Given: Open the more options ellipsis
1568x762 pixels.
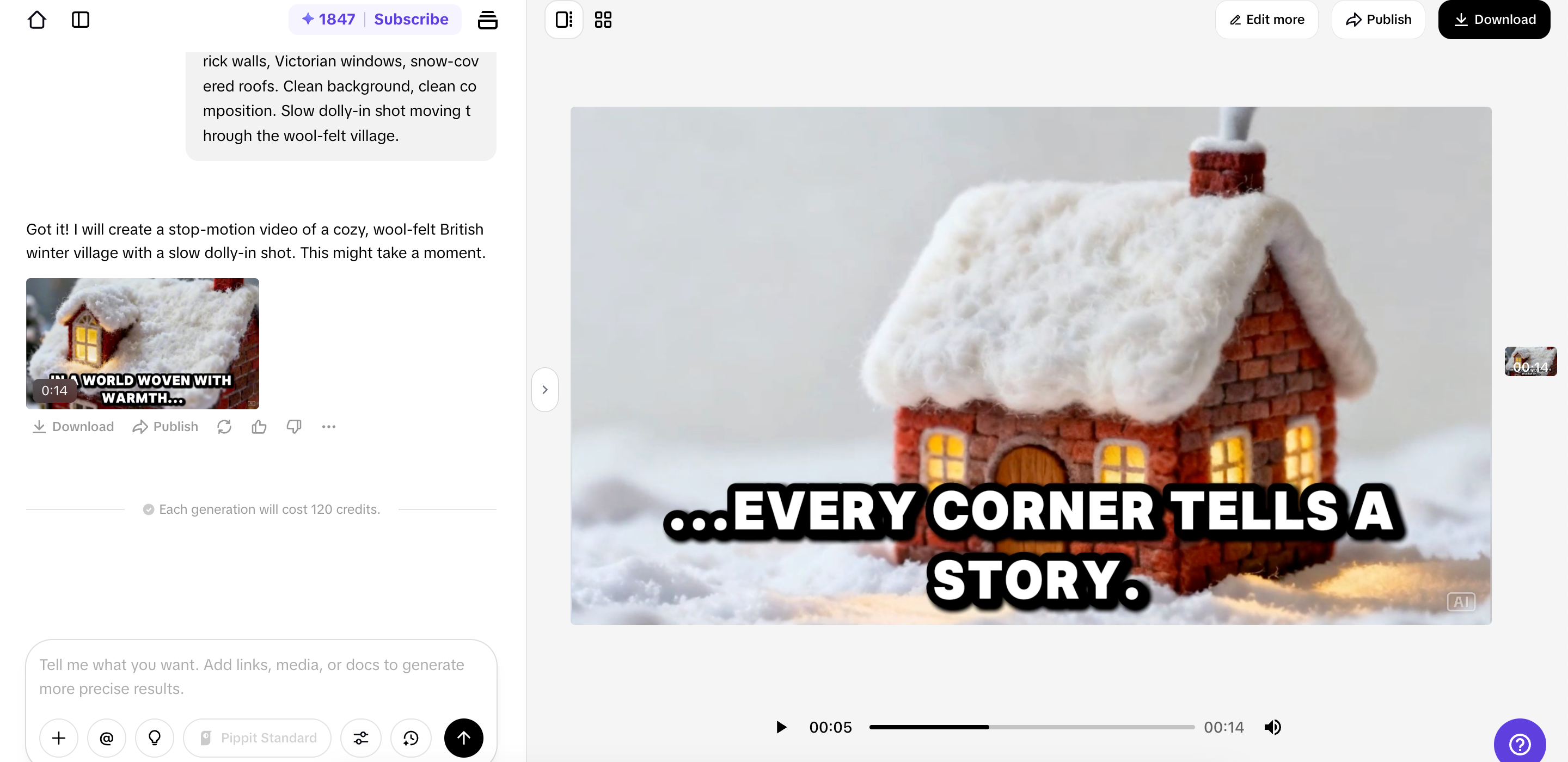Looking at the screenshot, I should (329, 426).
